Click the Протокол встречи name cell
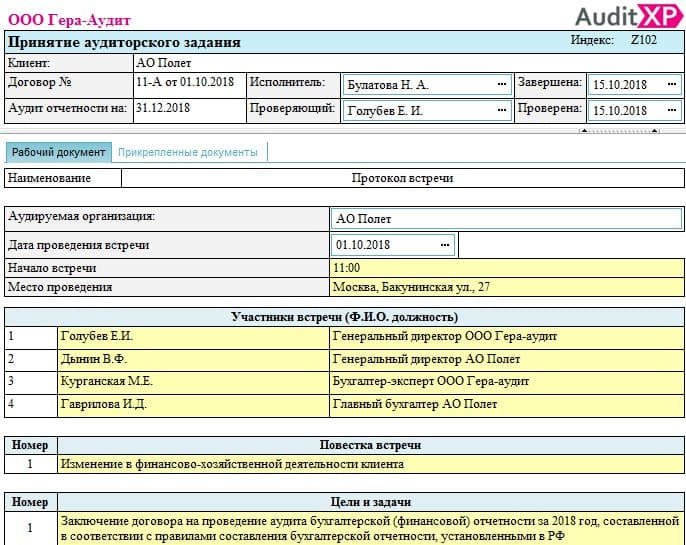 402,178
